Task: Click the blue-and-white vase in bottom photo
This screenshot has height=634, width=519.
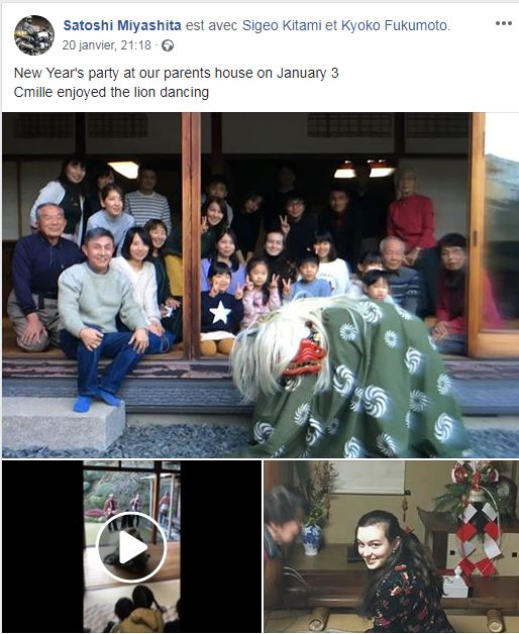Action: pyautogui.click(x=311, y=539)
